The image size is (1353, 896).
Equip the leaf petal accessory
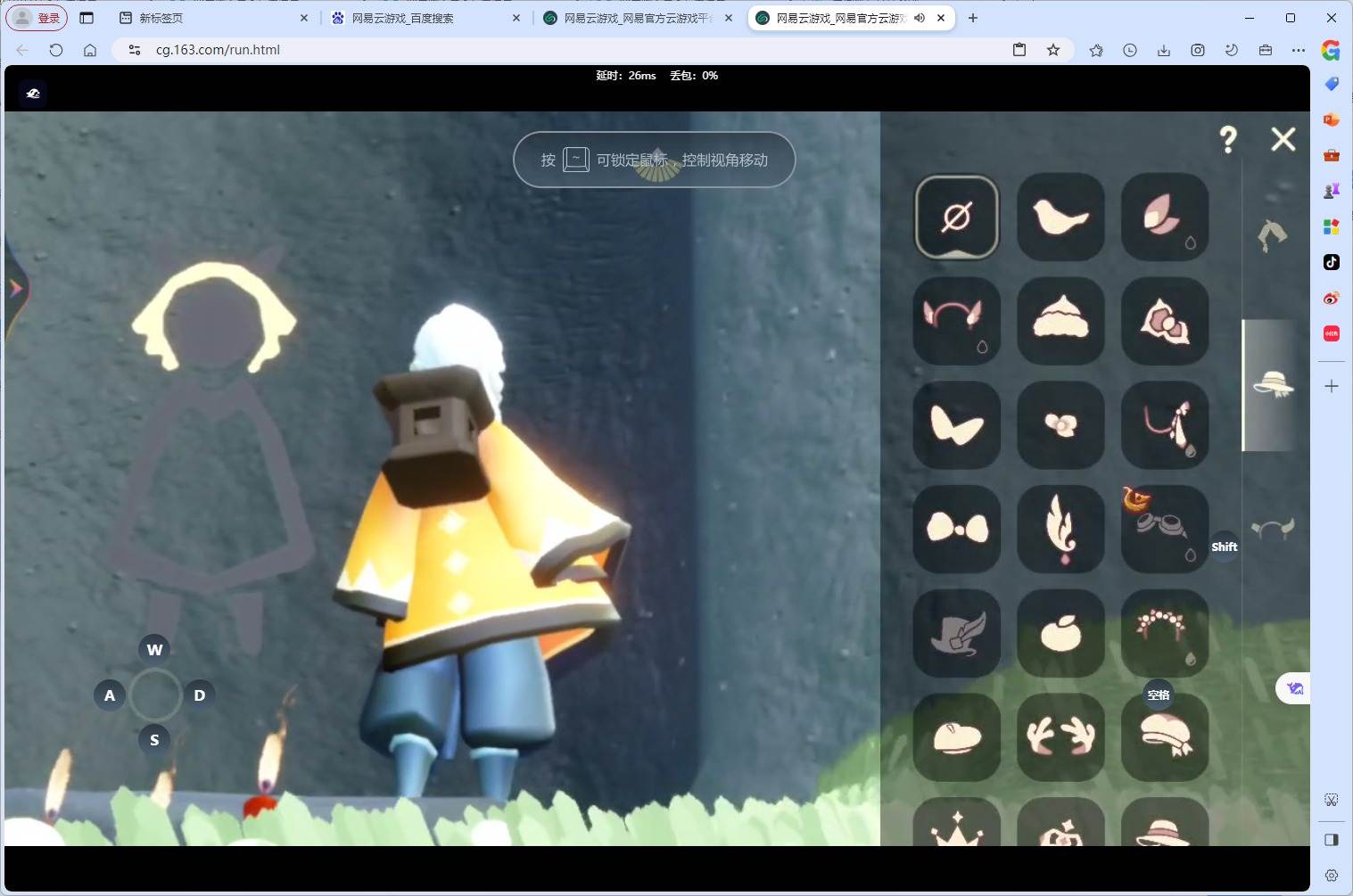(x=1165, y=217)
